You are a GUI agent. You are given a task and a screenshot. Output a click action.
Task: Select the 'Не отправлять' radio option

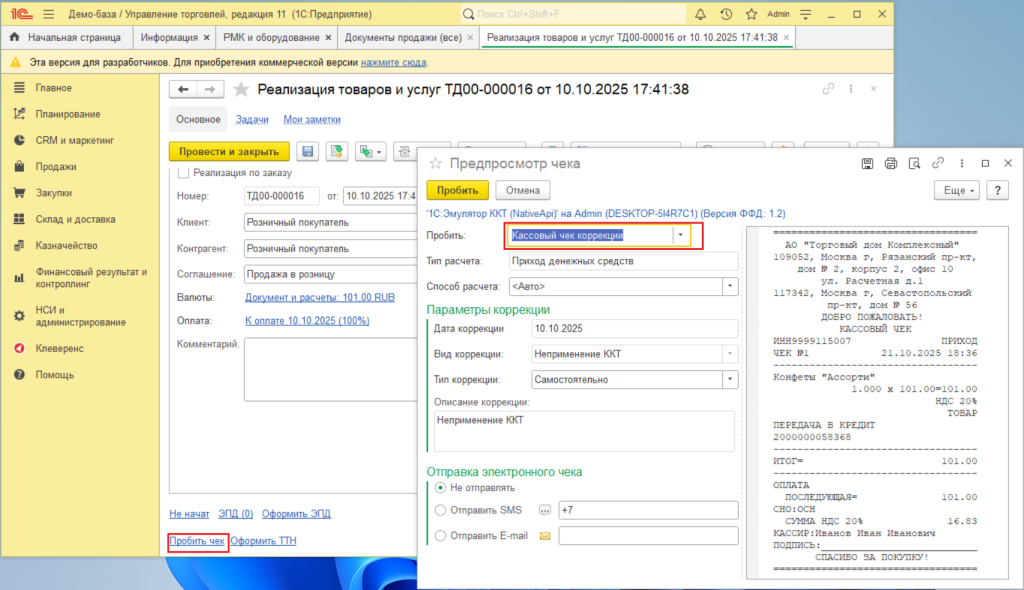pos(441,488)
